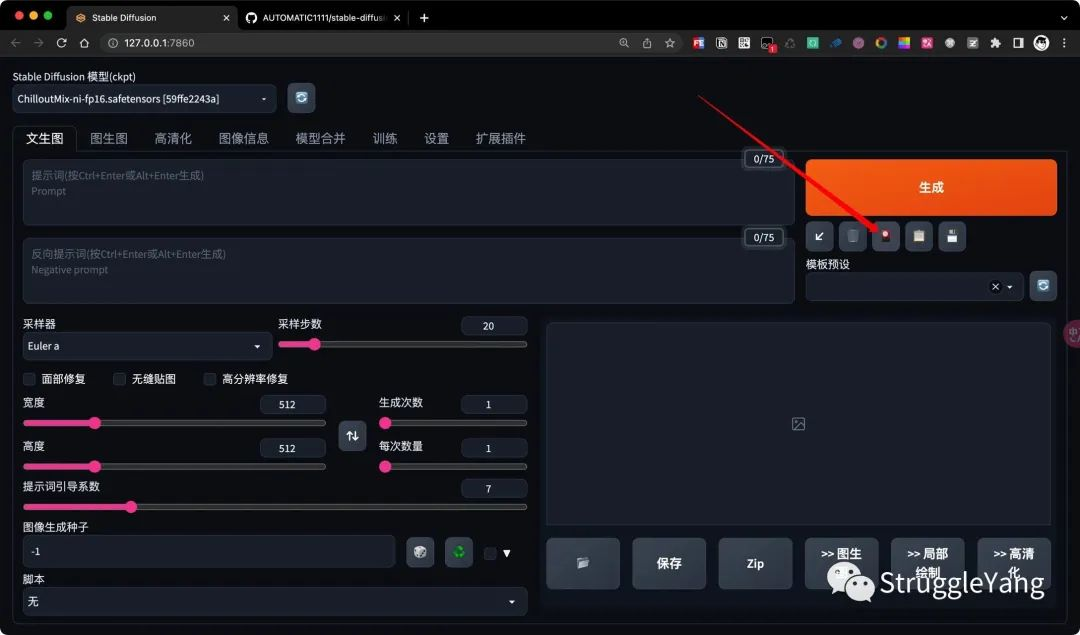Click the dice icon to randomize the seed
The width and height of the screenshot is (1080, 635).
tap(420, 552)
